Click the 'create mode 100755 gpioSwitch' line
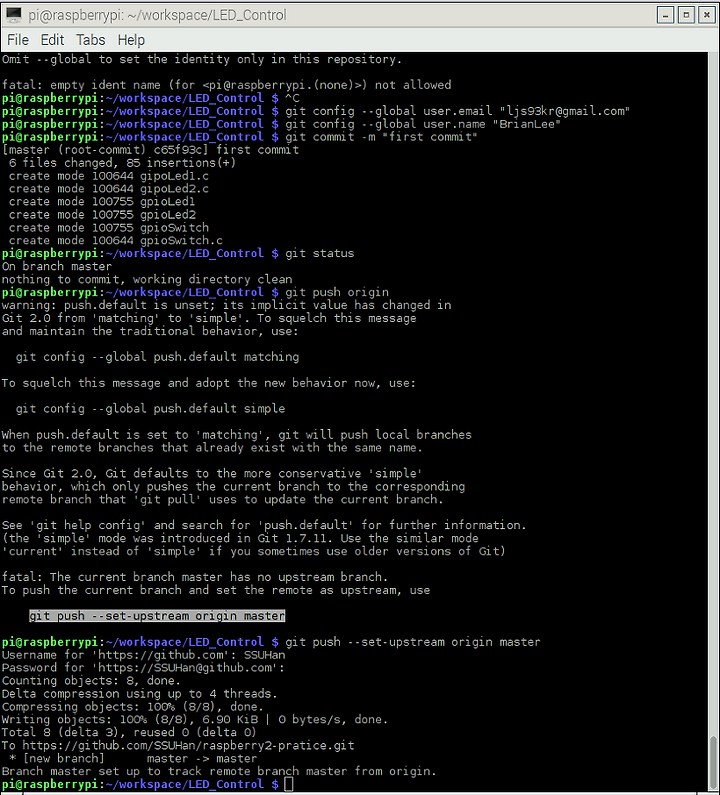 109,228
